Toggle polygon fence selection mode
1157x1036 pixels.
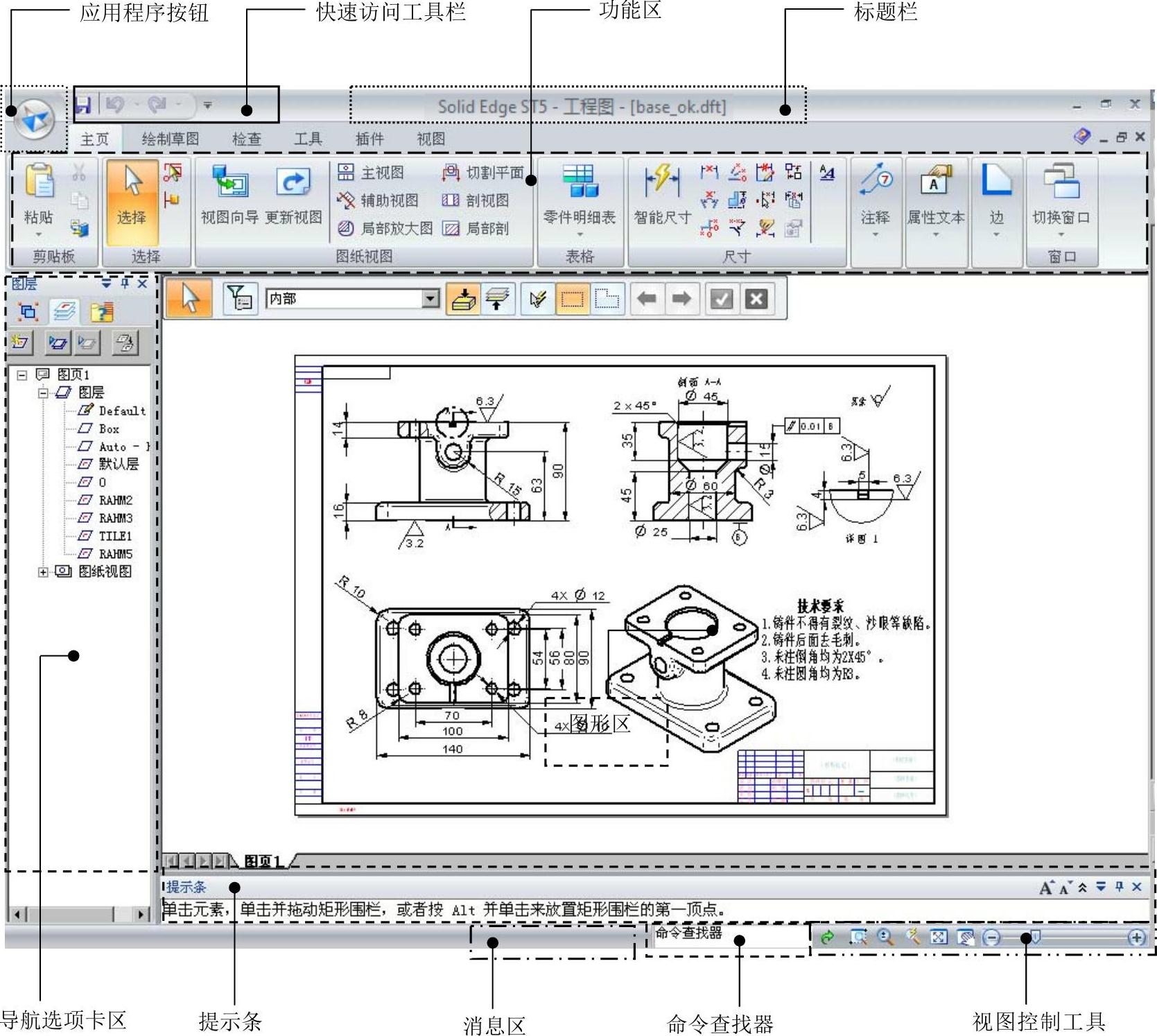tap(607, 299)
